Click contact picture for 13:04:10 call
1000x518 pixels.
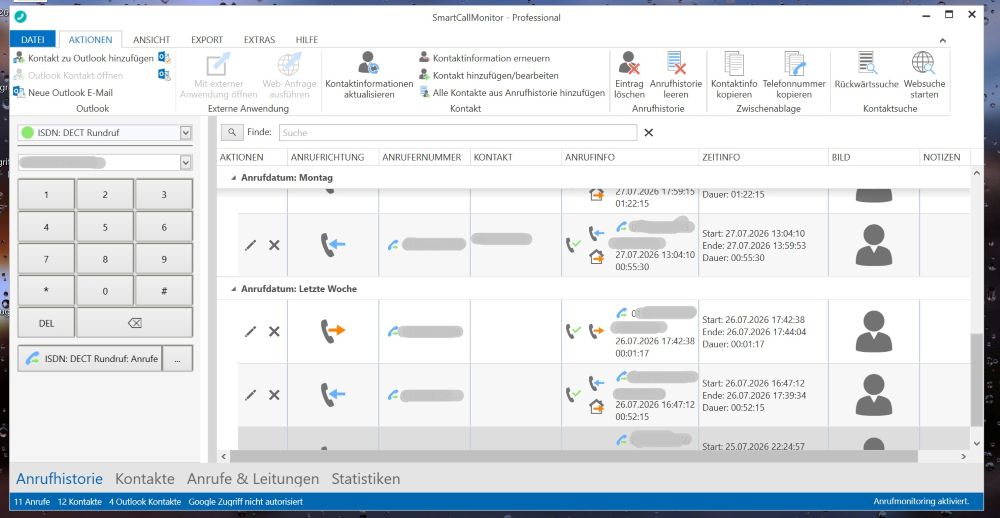coord(873,245)
